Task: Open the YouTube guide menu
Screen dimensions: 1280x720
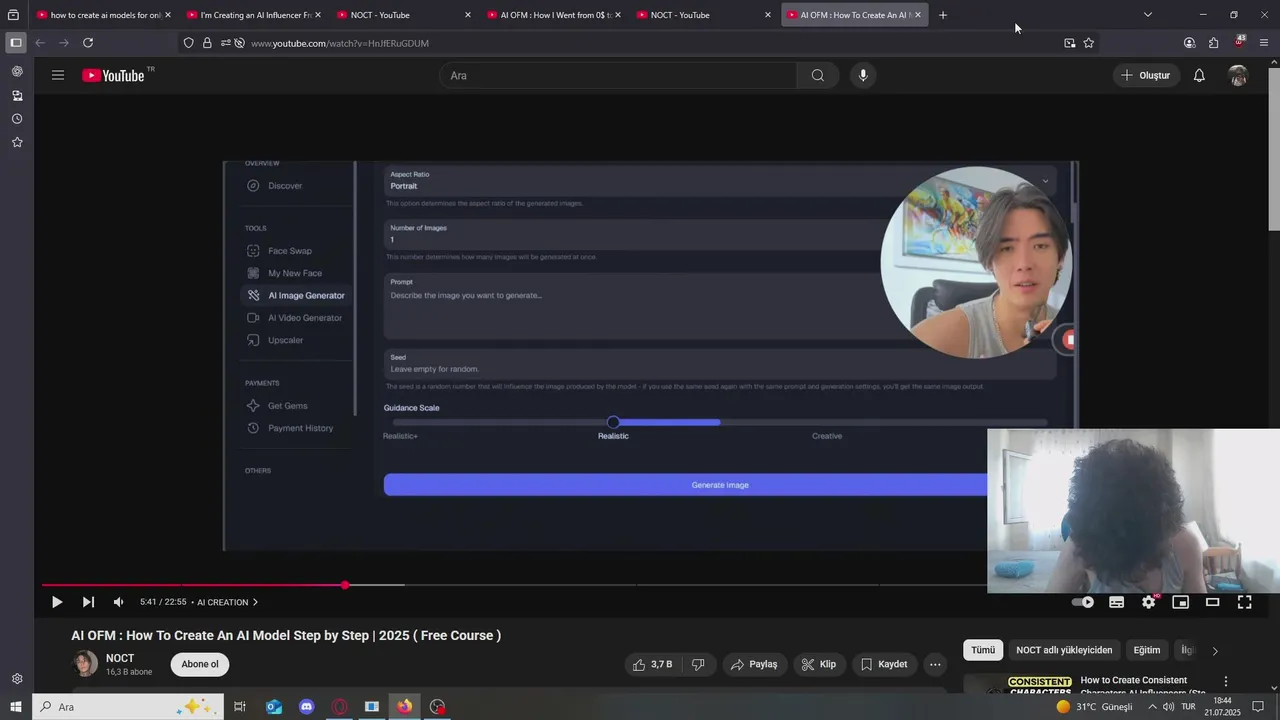Action: pos(58,75)
